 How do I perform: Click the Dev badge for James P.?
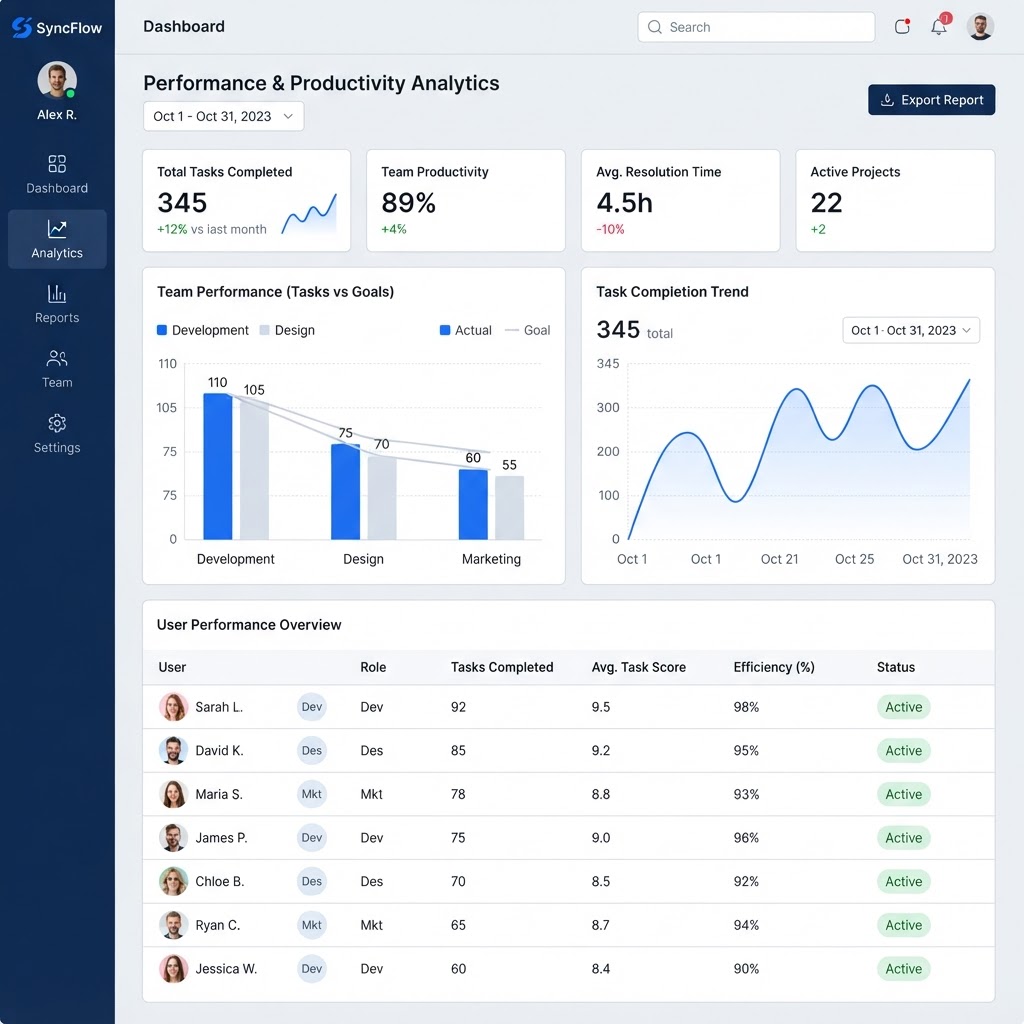coord(312,838)
